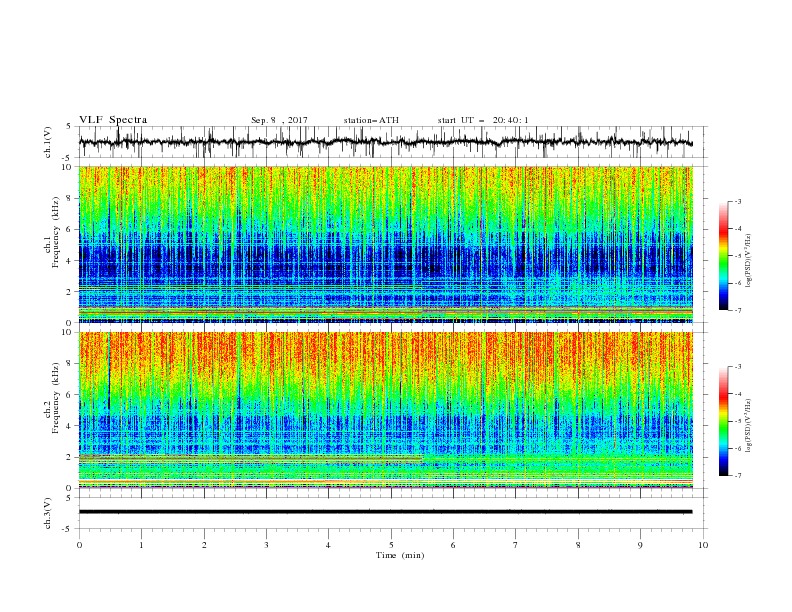Click the 'start UT = 20:40:1' text
792x612 pixels.
483,120
